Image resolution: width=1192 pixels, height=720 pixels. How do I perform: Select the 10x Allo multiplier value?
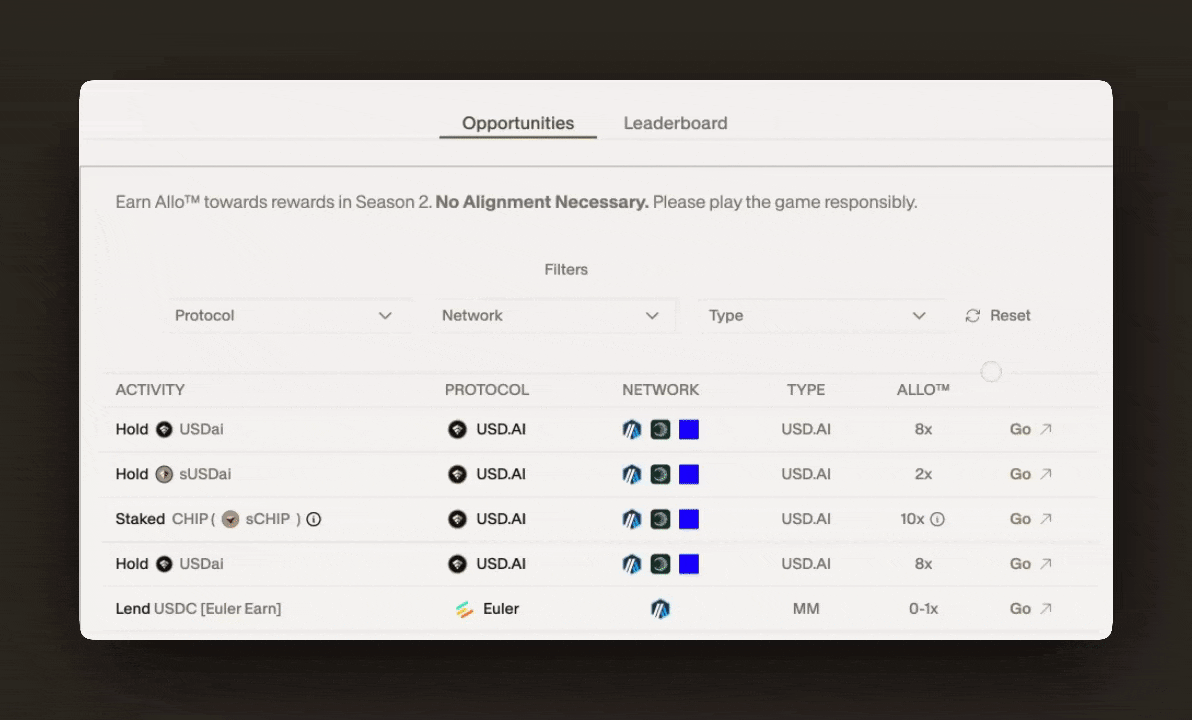coord(912,519)
